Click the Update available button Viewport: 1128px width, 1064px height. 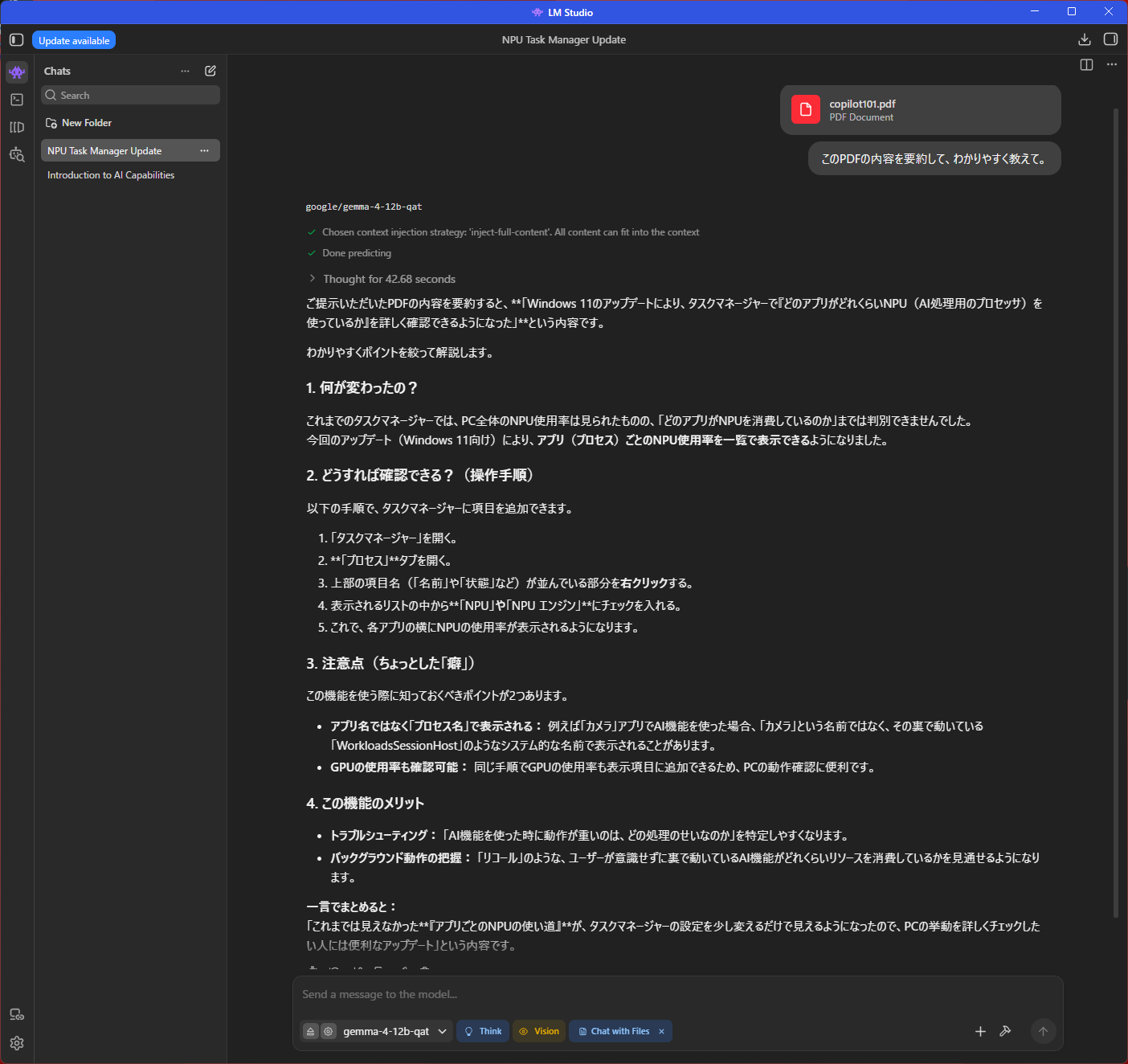[74, 40]
